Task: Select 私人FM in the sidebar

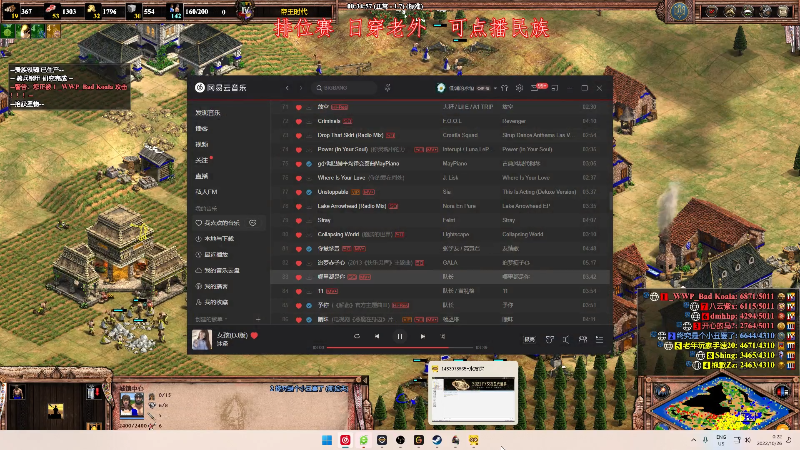Action: [206, 192]
